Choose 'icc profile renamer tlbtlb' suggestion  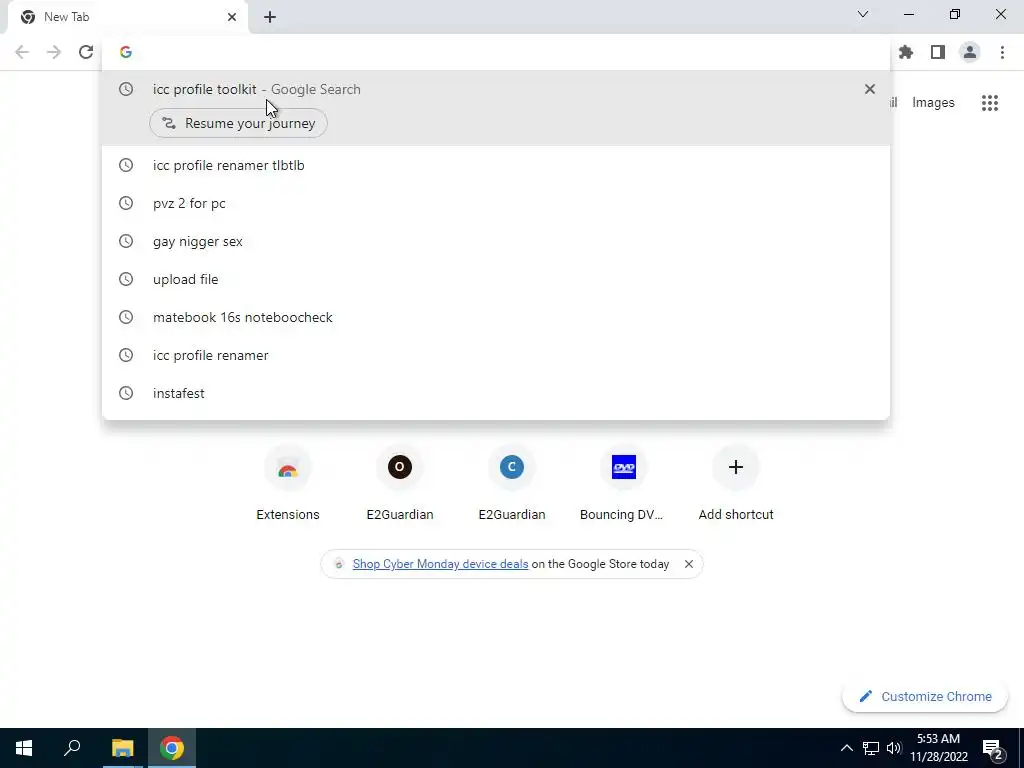coord(496,165)
